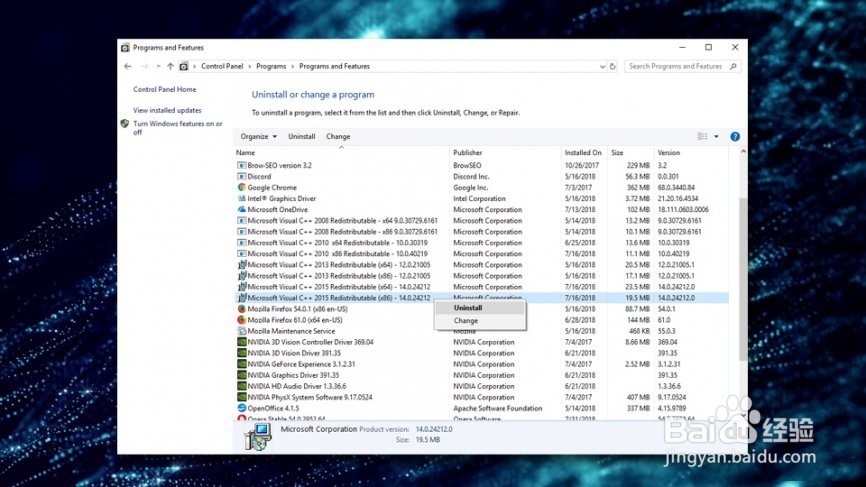Open View installed updates link
Screen dimensions: 866x487
click(x=167, y=110)
